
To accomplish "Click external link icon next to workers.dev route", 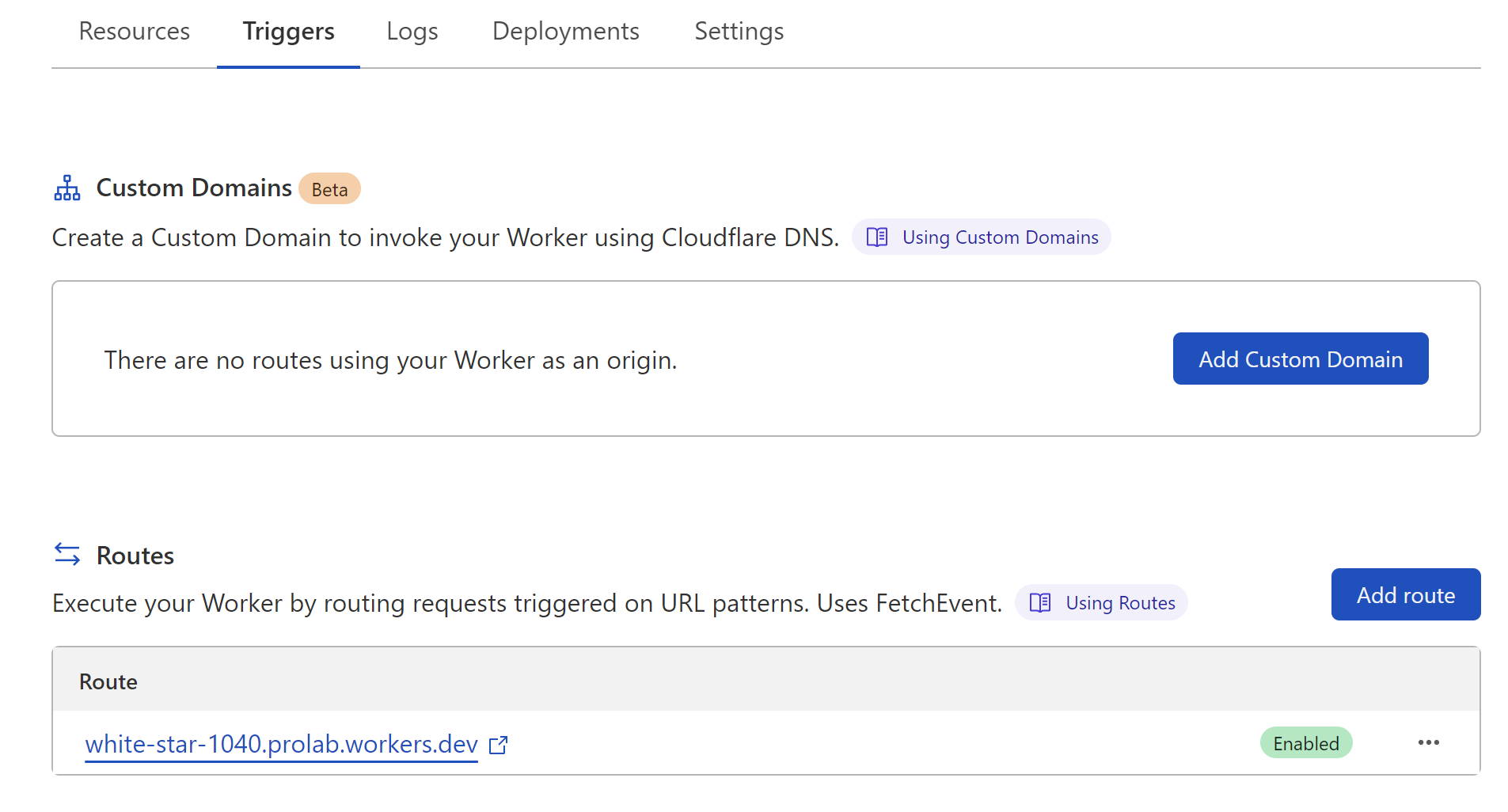I will 499,746.
